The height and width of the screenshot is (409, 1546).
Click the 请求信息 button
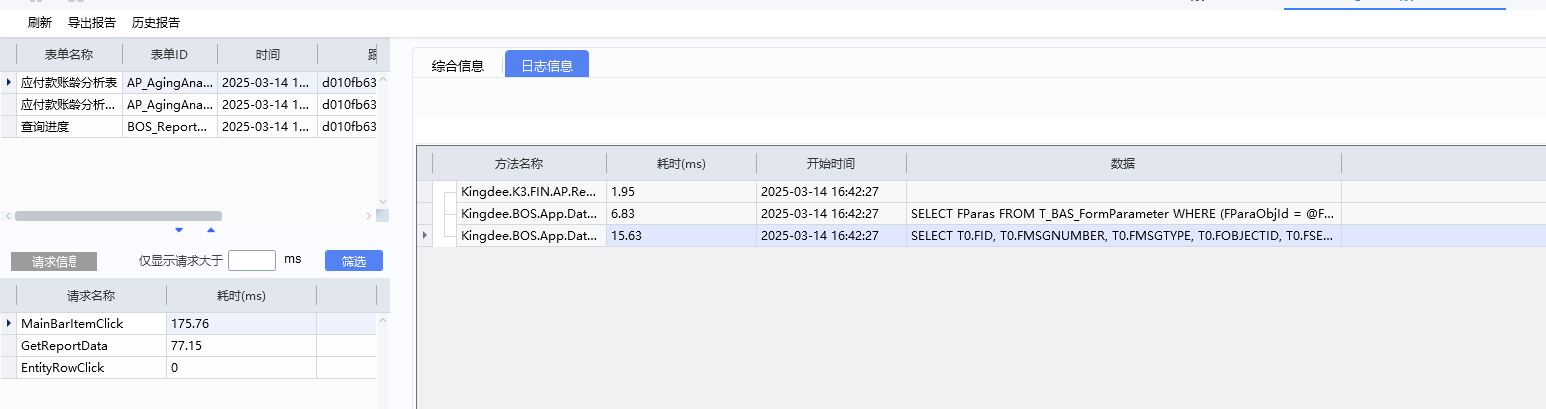54,262
